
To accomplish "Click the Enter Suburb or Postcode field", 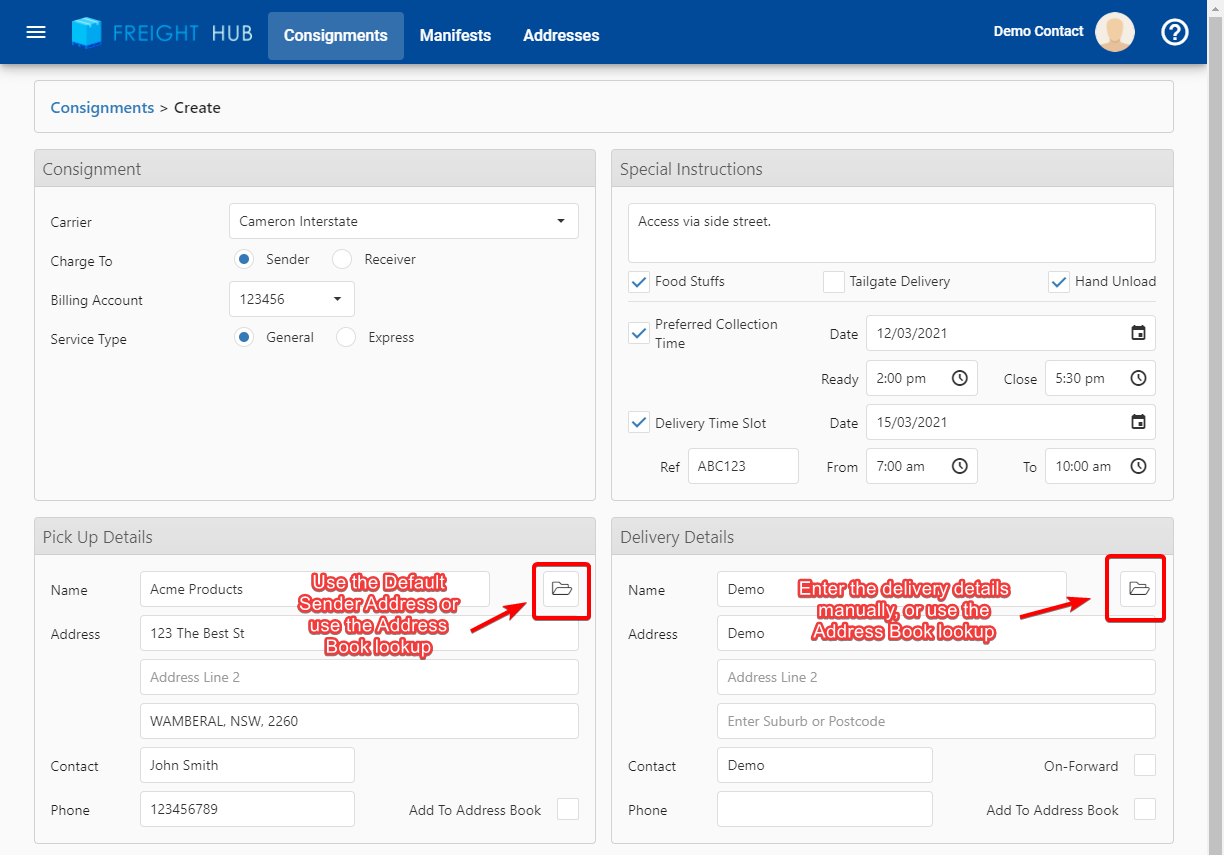I will (x=936, y=721).
